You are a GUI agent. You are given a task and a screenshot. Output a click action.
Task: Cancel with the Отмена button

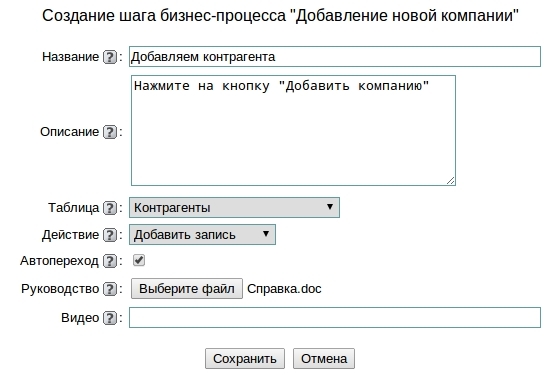click(x=324, y=359)
